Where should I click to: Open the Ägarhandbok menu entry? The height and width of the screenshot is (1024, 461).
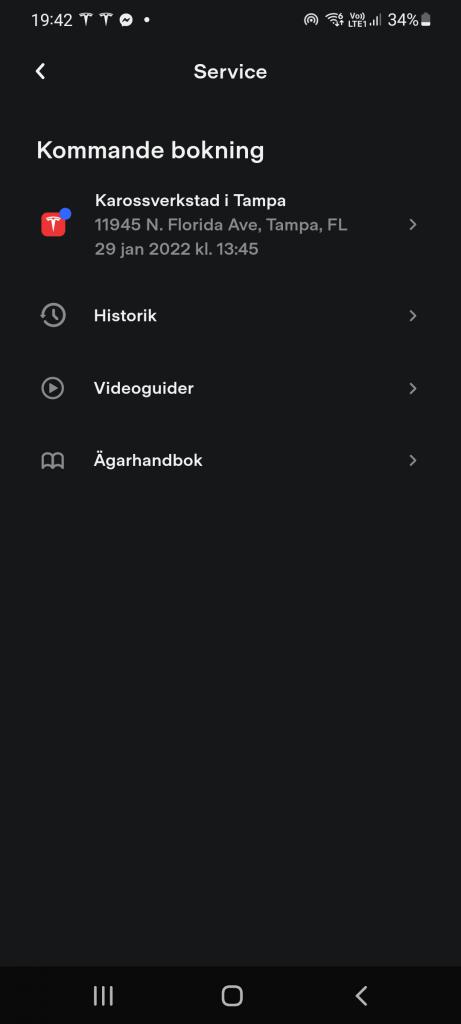point(230,460)
